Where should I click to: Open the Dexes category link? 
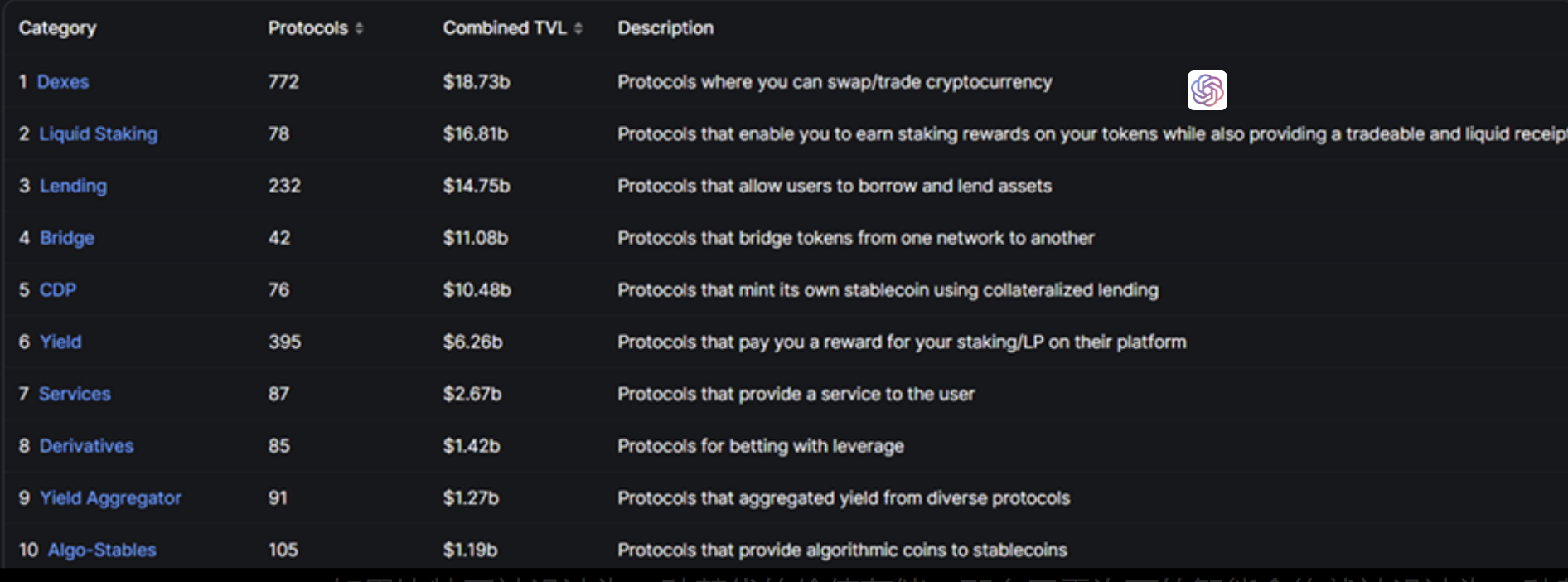63,82
